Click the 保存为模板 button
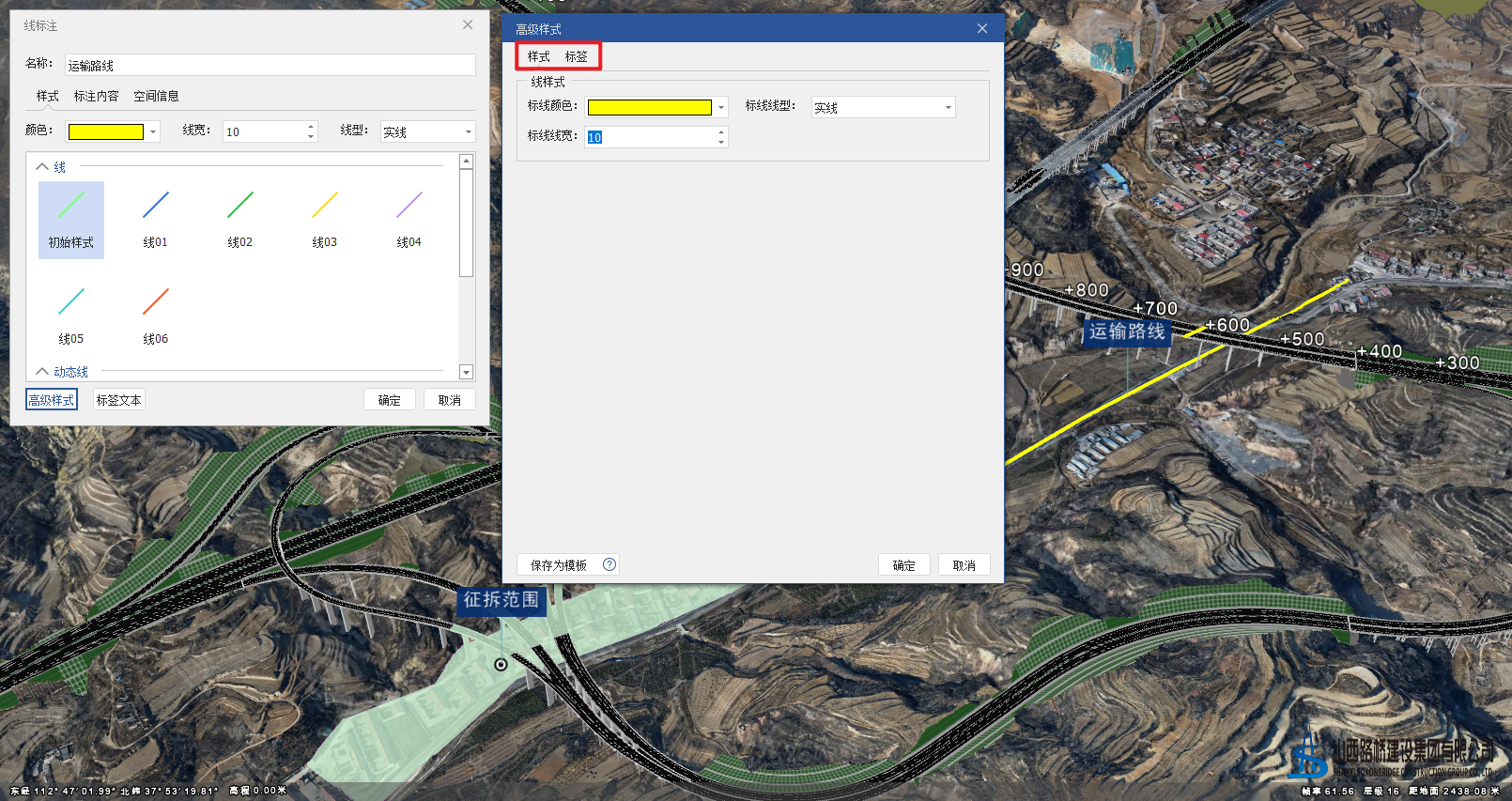The width and height of the screenshot is (1512, 801). [x=558, y=565]
